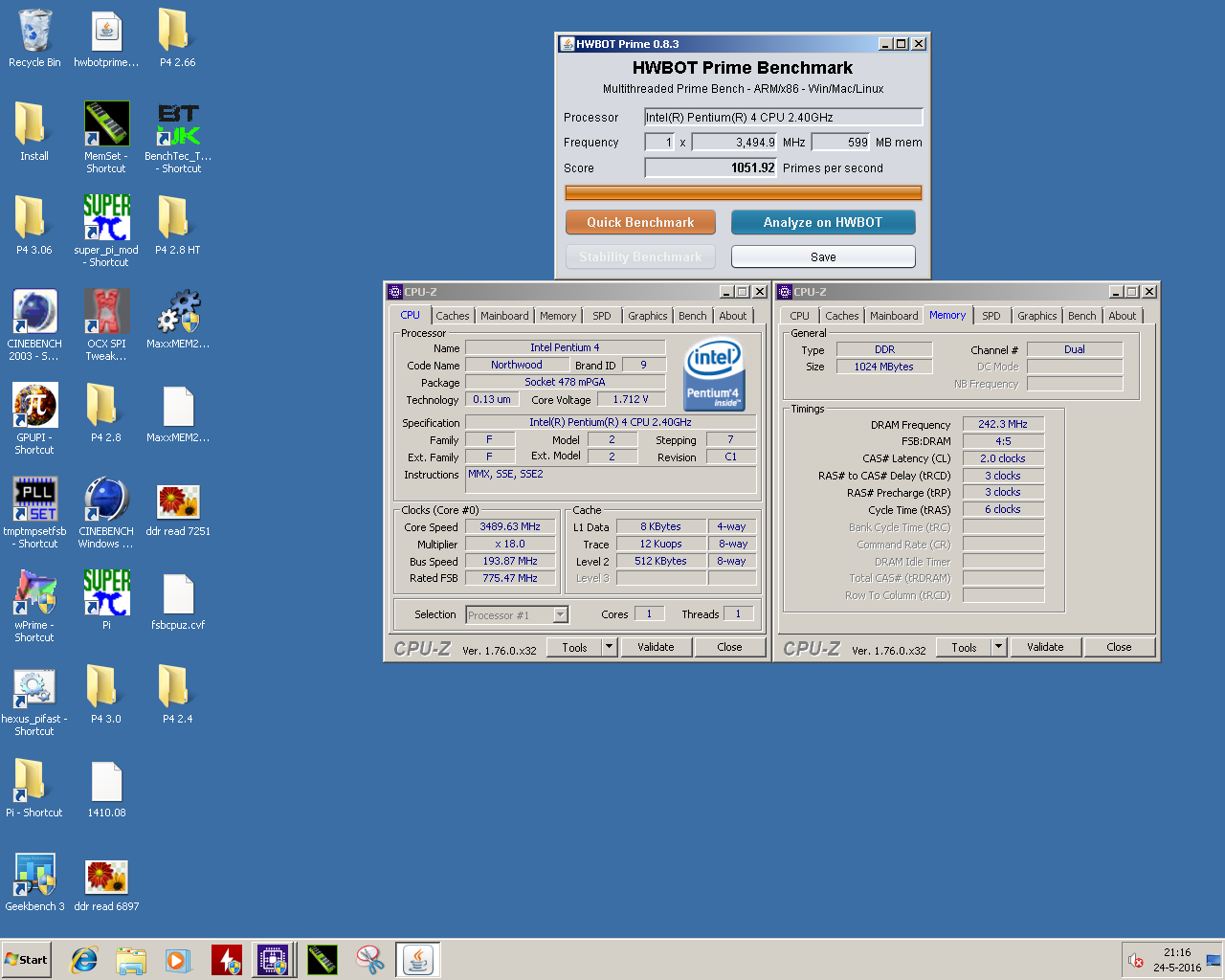Click Close button in right CPU-Z
Viewport: 1225px width, 980px height.
(x=1119, y=647)
